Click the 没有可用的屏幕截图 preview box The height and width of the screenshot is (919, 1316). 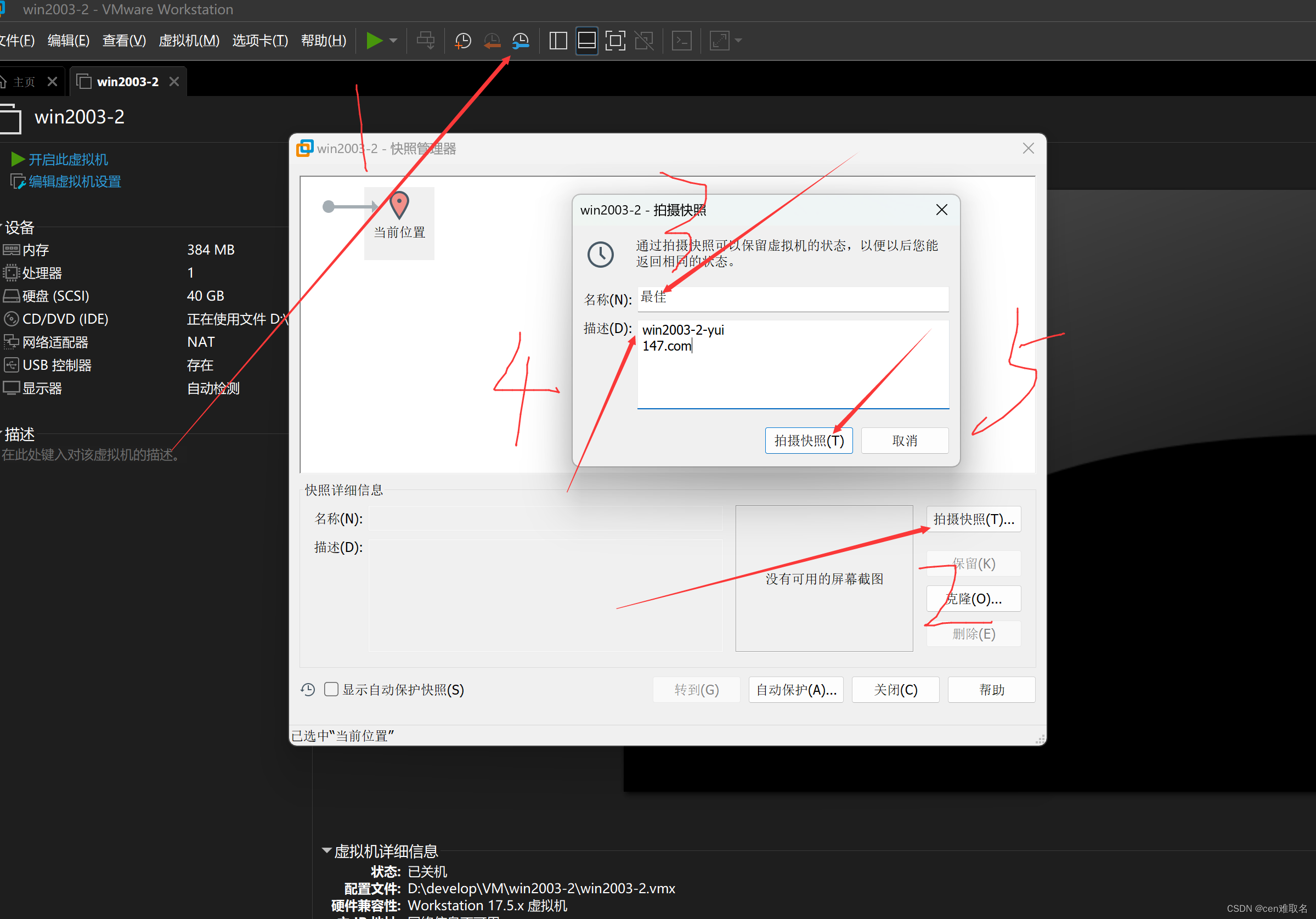[x=824, y=578]
